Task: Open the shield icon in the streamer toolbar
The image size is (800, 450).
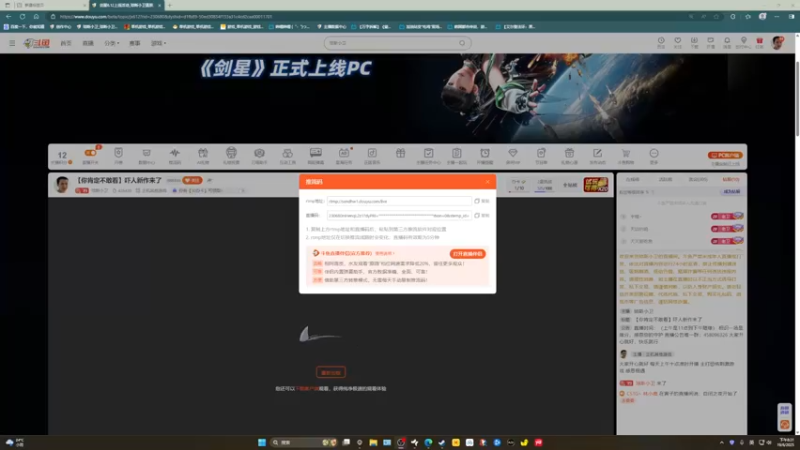Action: (x=118, y=153)
